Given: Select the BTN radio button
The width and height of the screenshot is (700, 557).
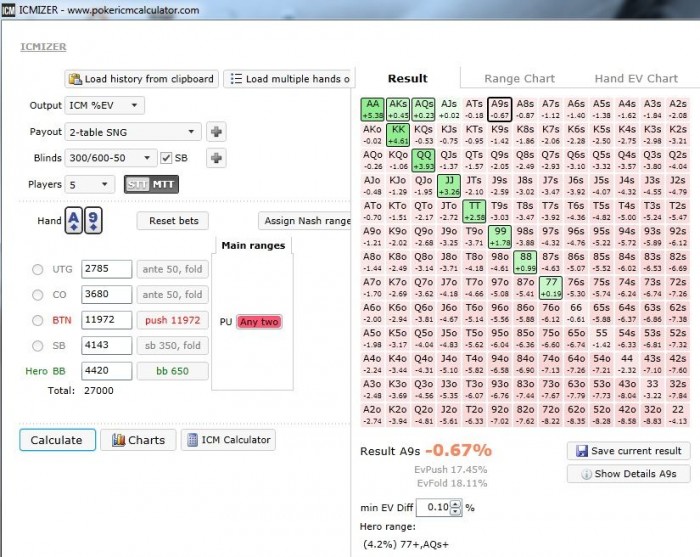Looking at the screenshot, I should 38,320.
